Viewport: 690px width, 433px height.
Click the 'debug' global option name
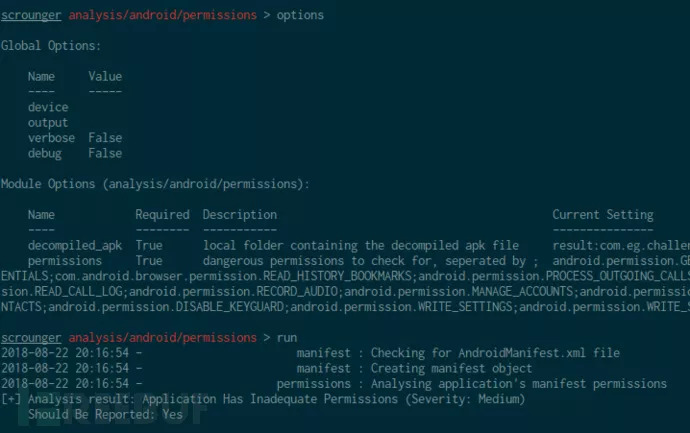44,153
